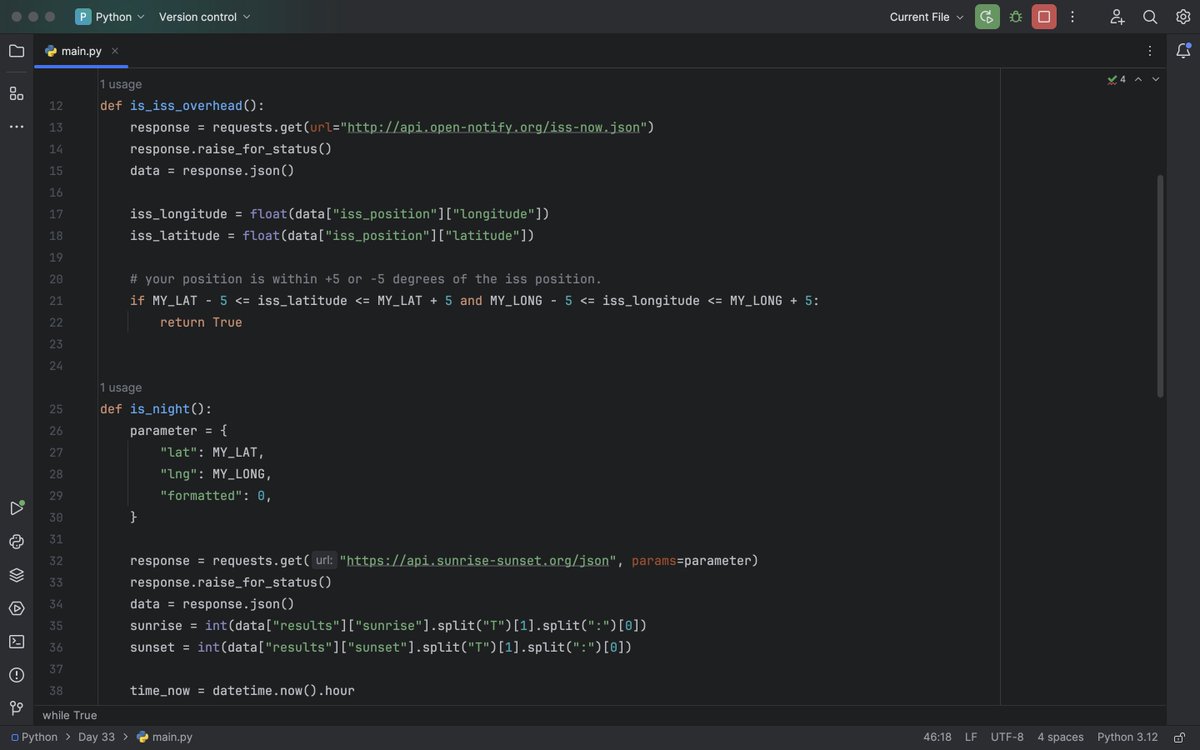The width and height of the screenshot is (1200, 750).
Task: Click 'params' keyword argument on line 32
Action: pyautogui.click(x=654, y=561)
